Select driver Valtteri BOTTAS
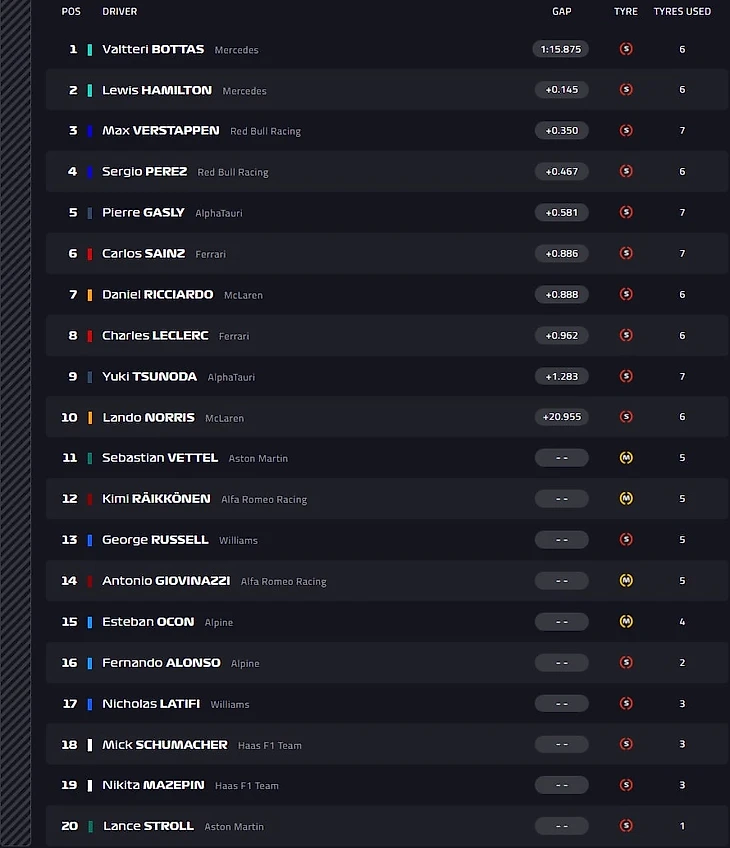The width and height of the screenshot is (730, 848). tap(153, 49)
